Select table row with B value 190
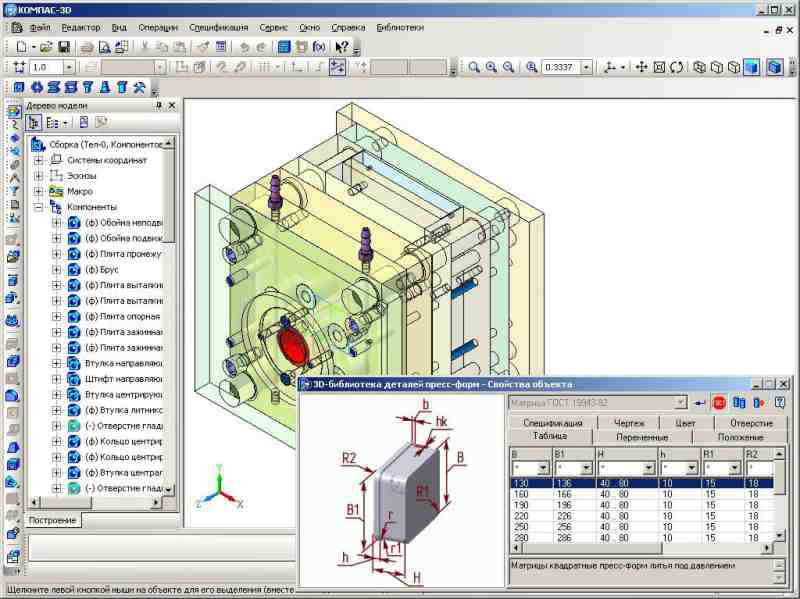Image resolution: width=800 pixels, height=599 pixels. pyautogui.click(x=521, y=505)
